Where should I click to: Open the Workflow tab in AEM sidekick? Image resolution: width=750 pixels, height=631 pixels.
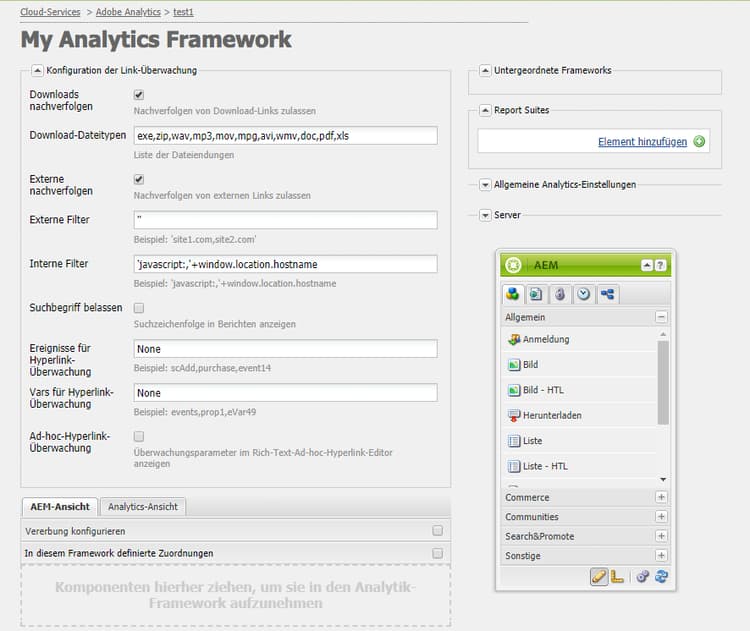[x=607, y=294]
